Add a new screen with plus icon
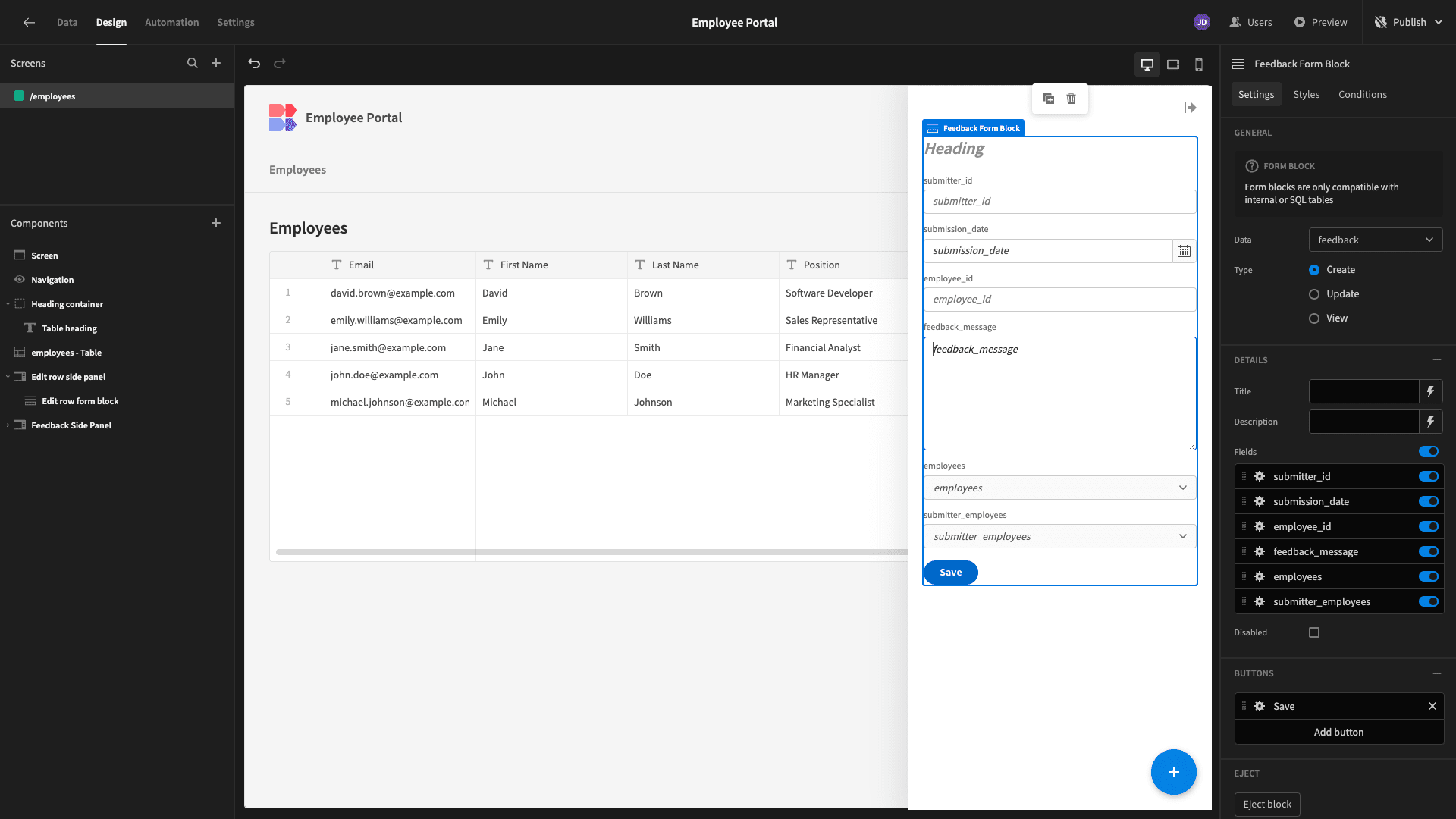 coord(216,64)
